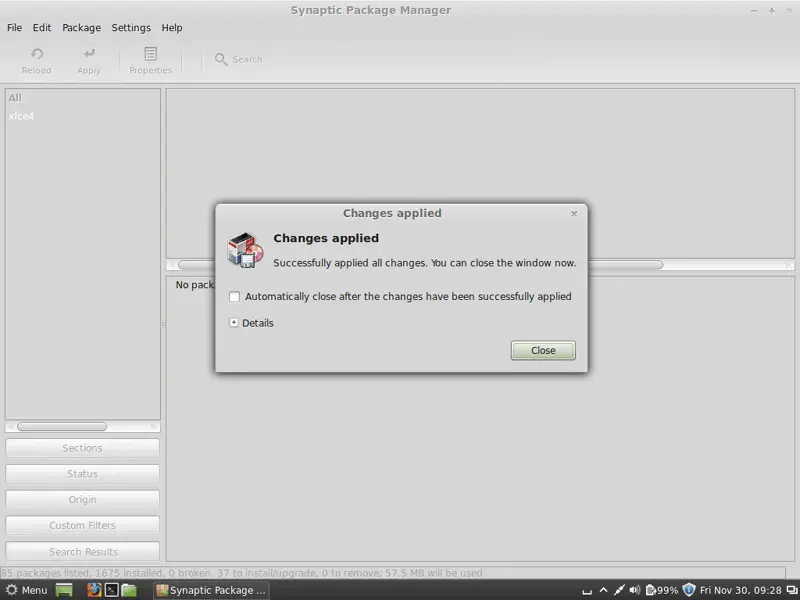This screenshot has width=800, height=600.
Task: Click the Custom Filters button
Action: point(82,526)
